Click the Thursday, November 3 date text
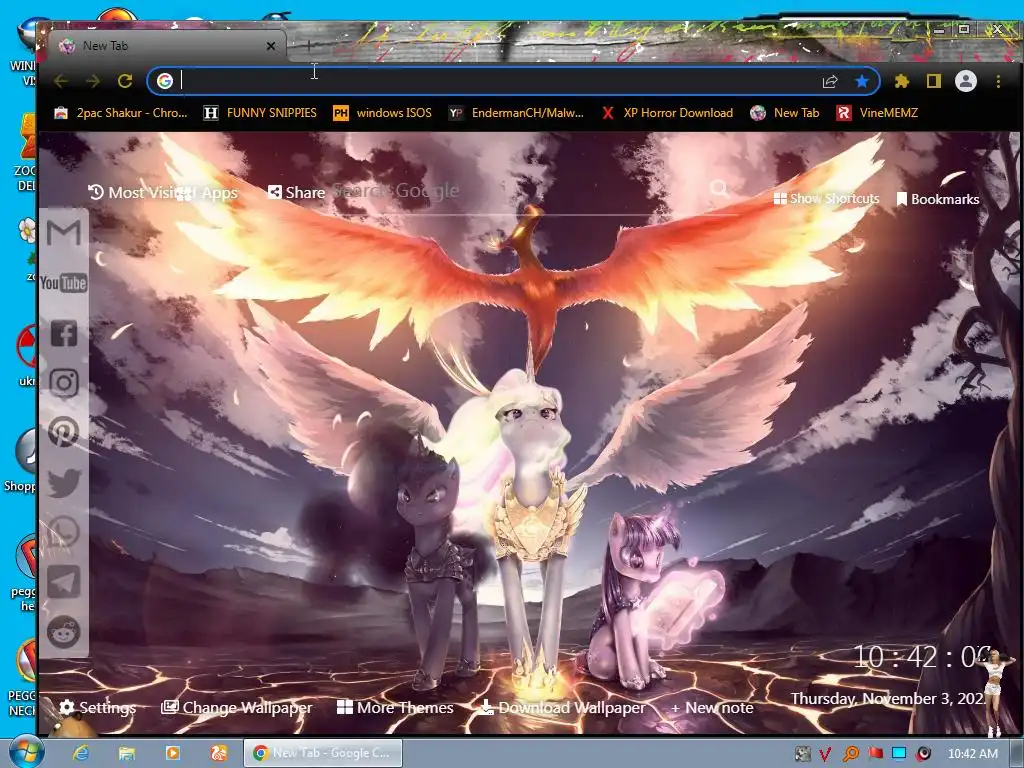Image resolution: width=1024 pixels, height=768 pixels. coord(888,698)
